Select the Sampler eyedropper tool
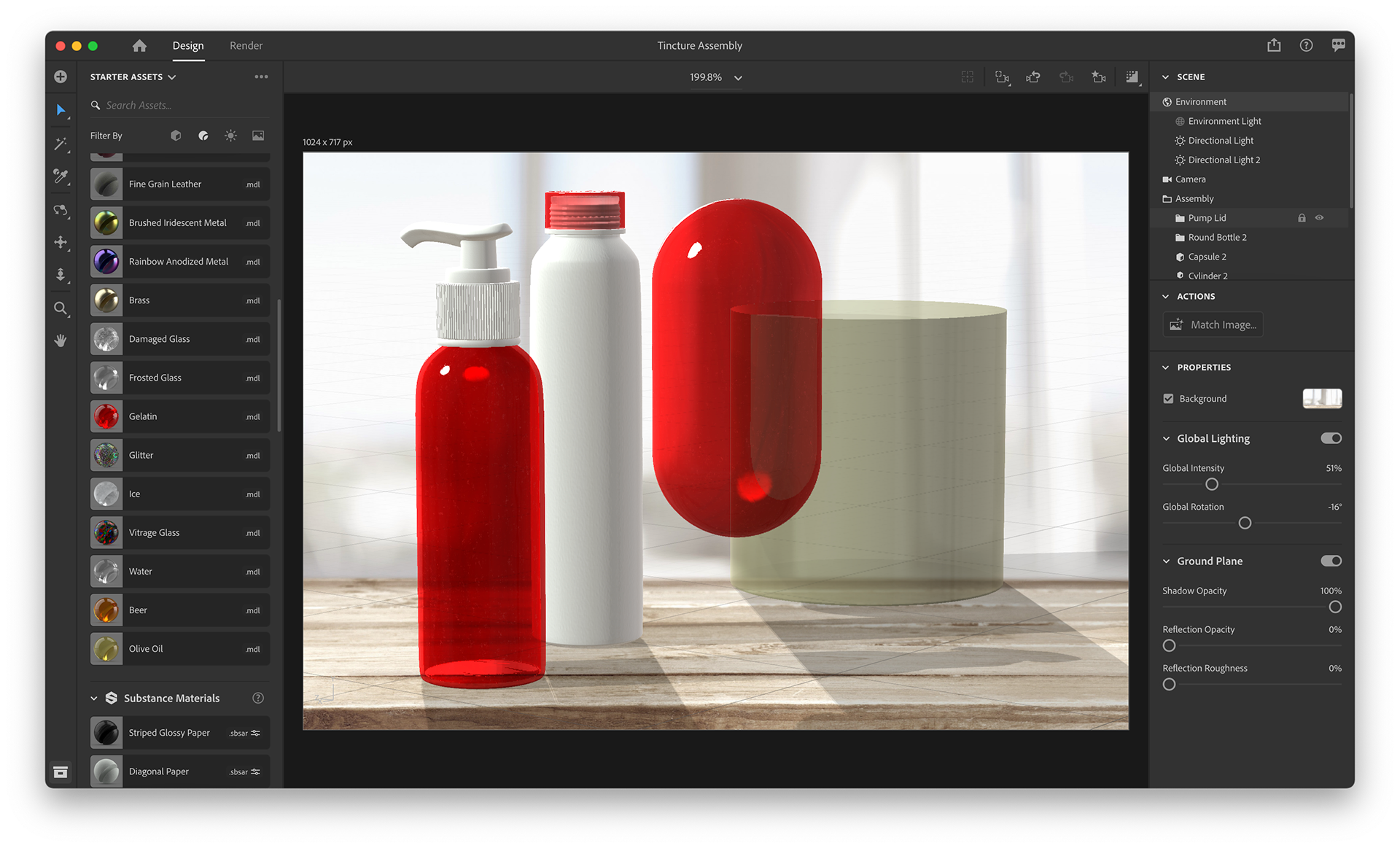1400x848 pixels. point(61,176)
